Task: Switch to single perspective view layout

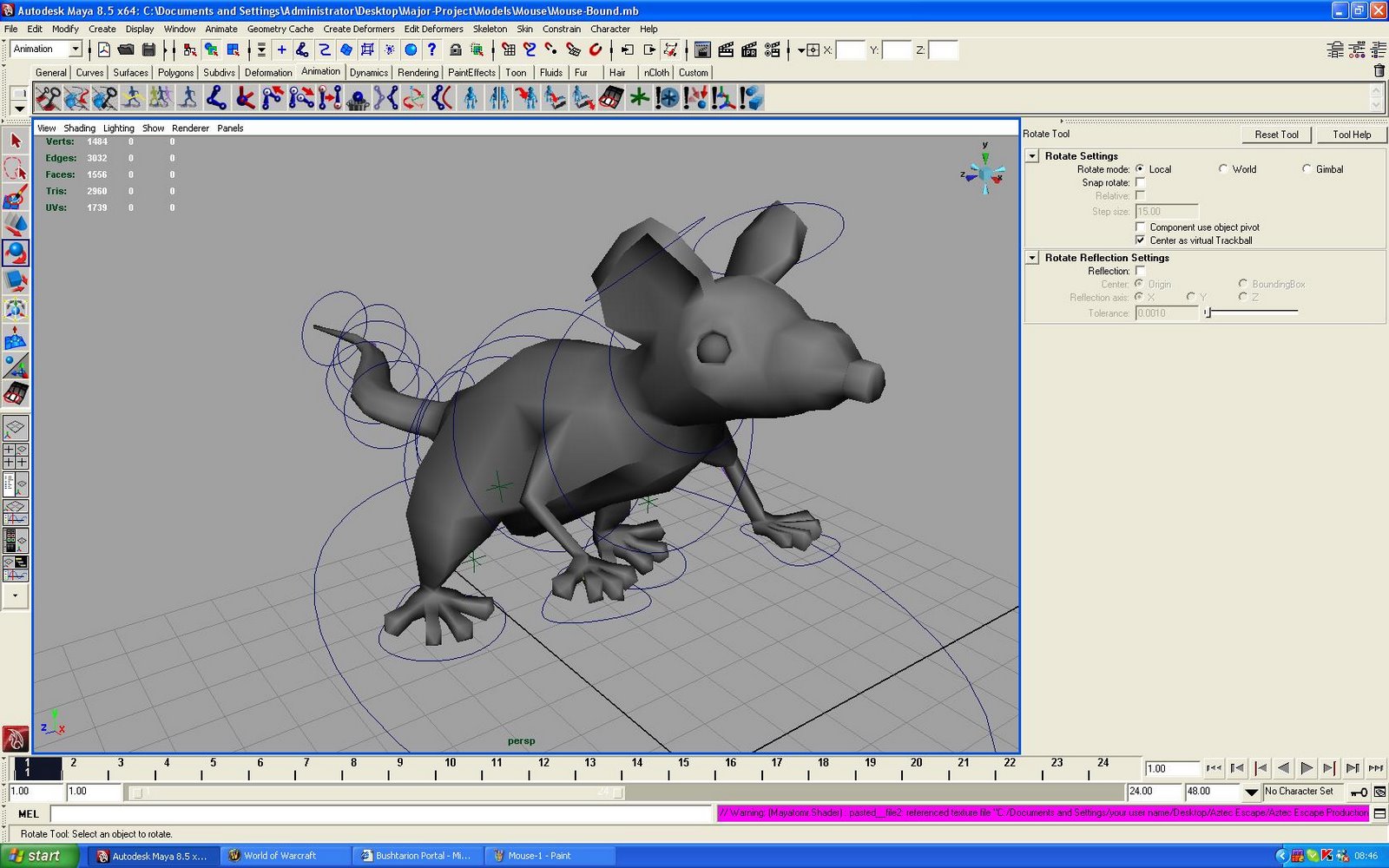Action: coord(16,429)
